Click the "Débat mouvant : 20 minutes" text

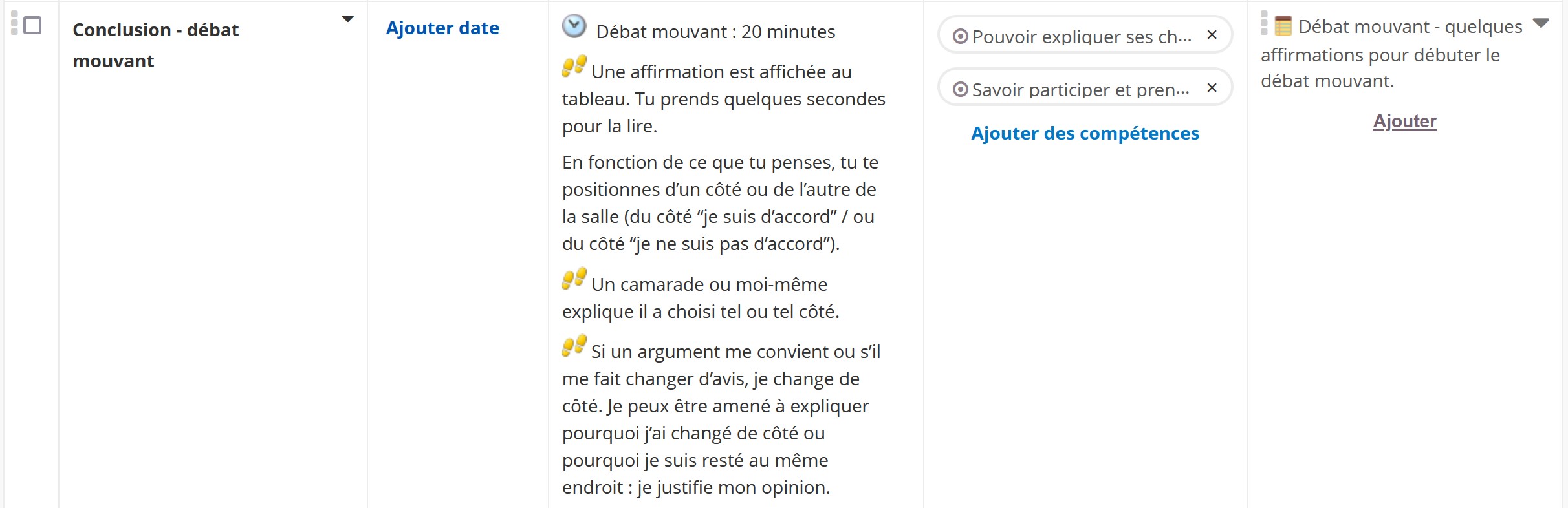pos(715,32)
